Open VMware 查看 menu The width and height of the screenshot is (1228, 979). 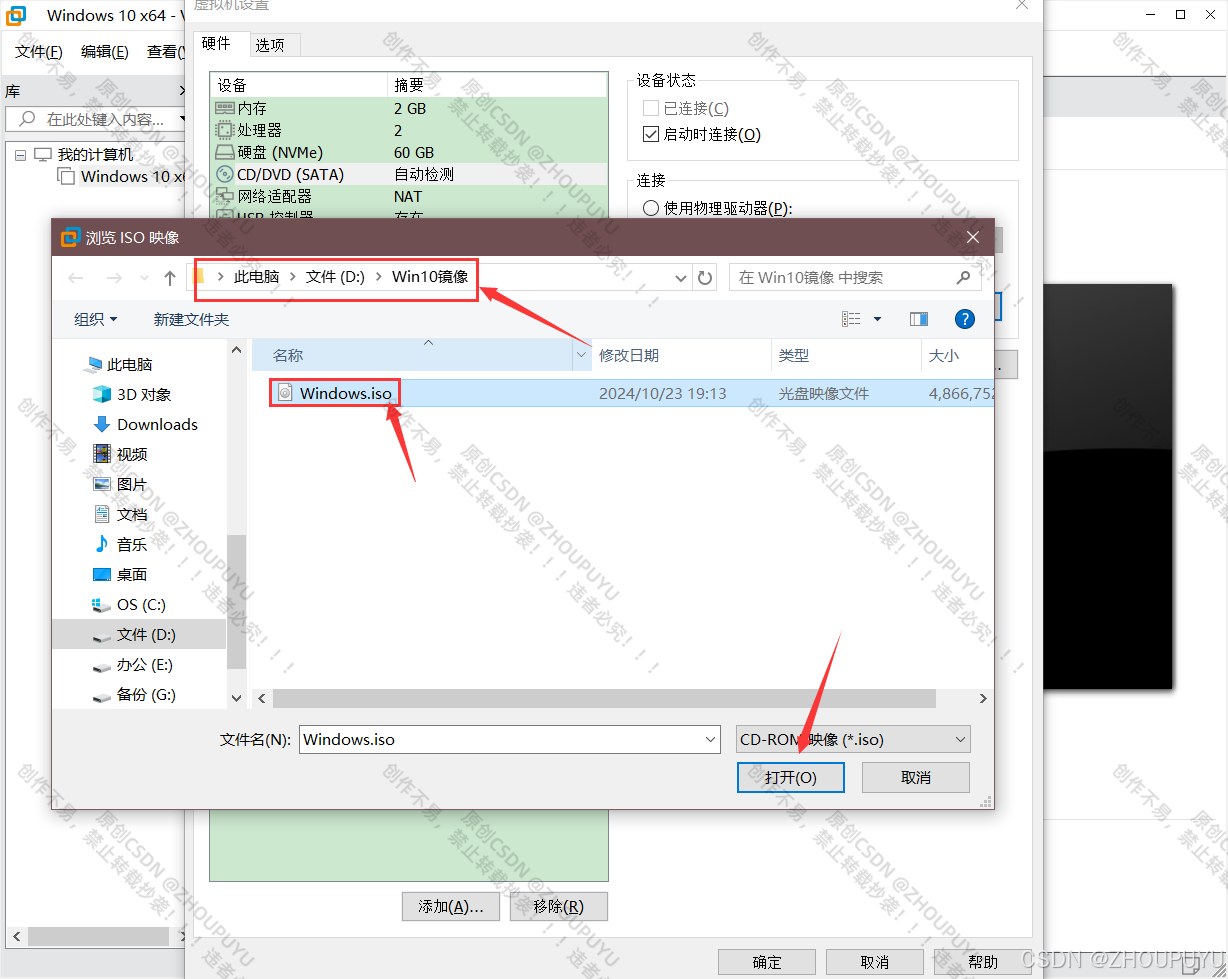(163, 52)
